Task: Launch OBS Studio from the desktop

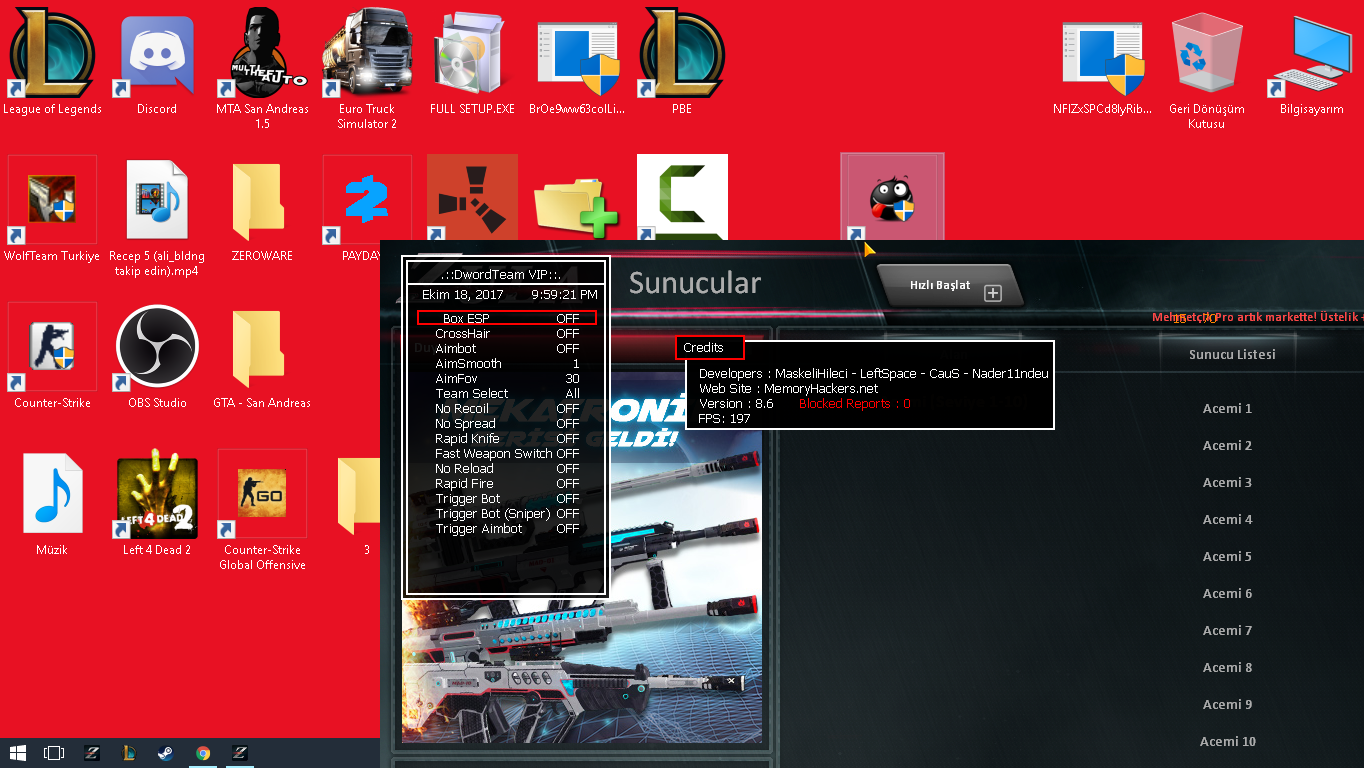Action: (157, 356)
